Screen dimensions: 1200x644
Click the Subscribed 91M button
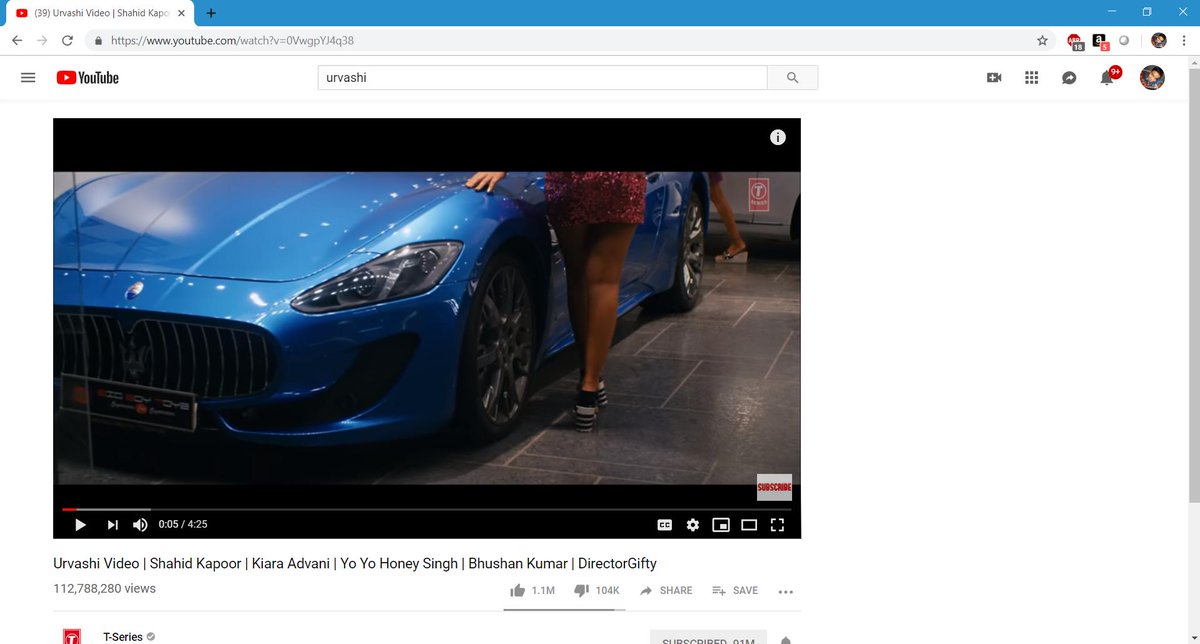coord(708,637)
